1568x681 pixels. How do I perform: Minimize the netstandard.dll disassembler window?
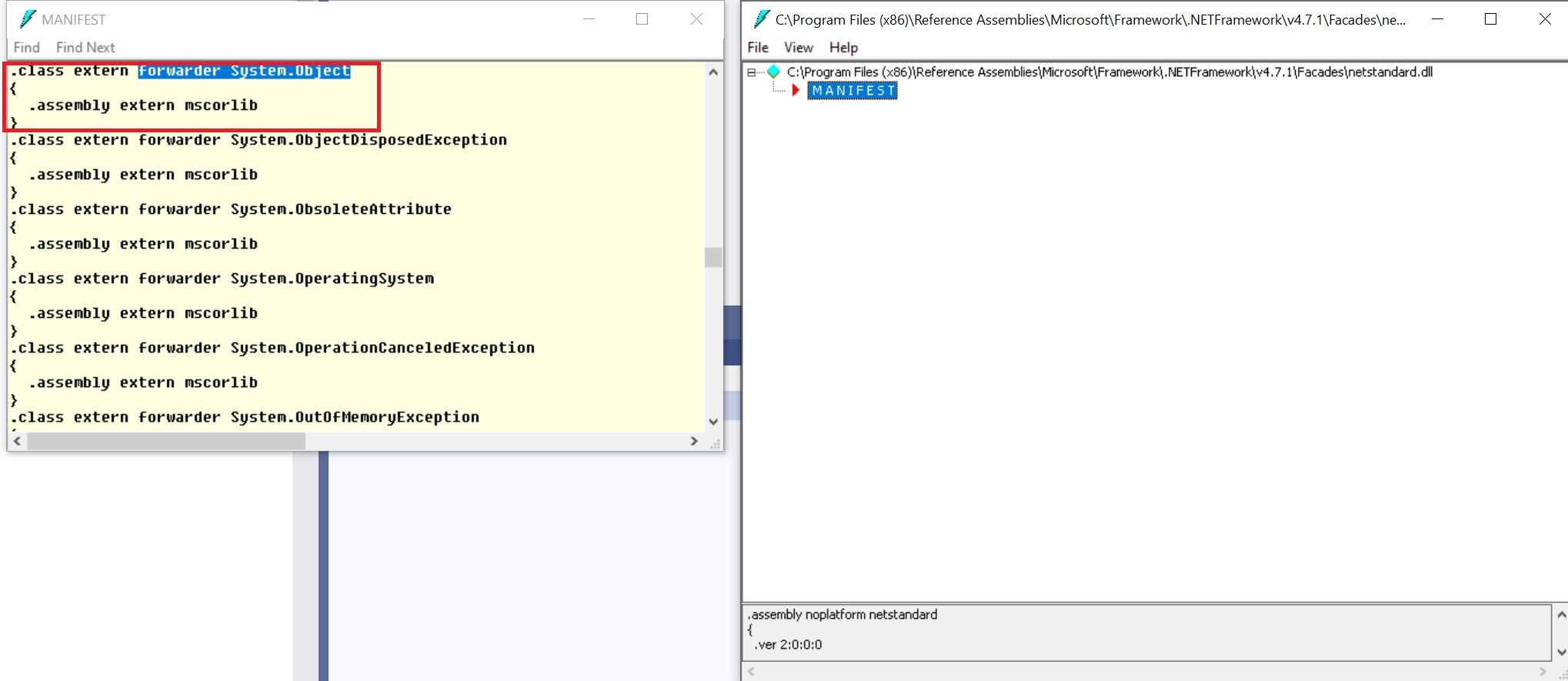pyautogui.click(x=1436, y=19)
